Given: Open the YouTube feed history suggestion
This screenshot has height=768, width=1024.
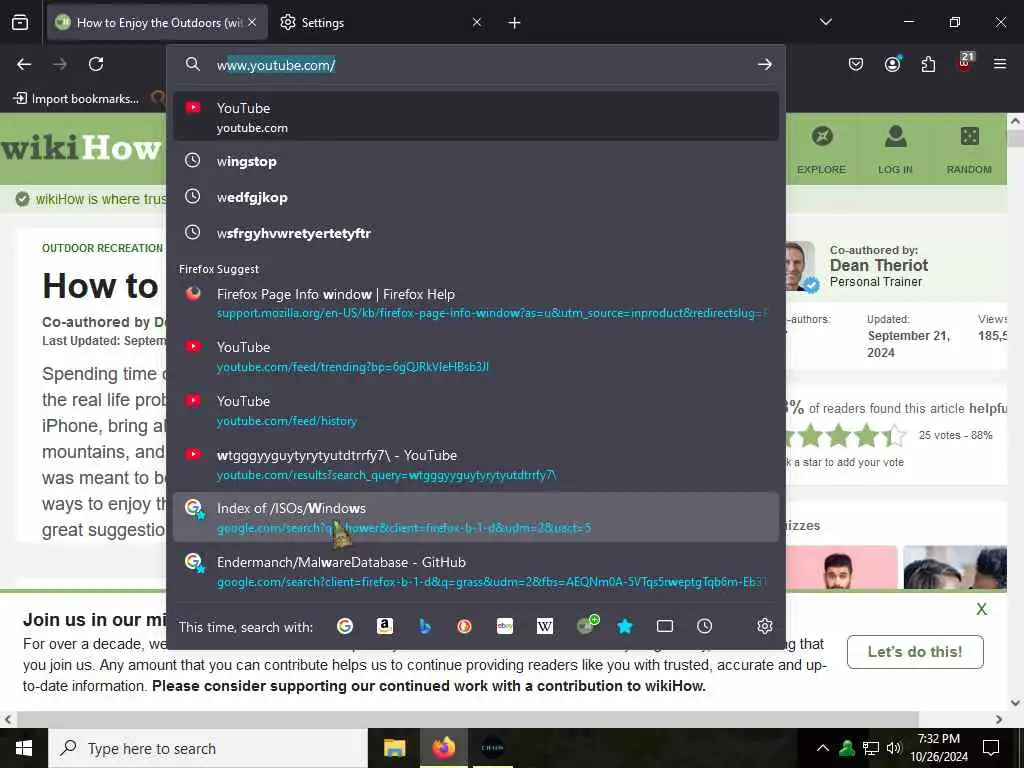Looking at the screenshot, I should (x=475, y=411).
